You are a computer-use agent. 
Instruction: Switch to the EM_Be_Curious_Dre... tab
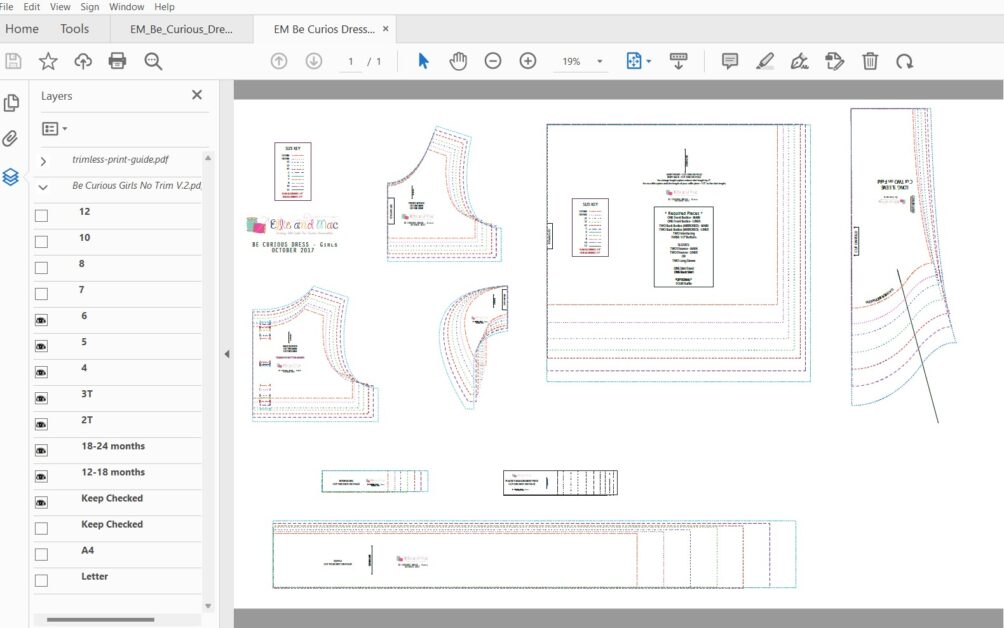click(x=194, y=29)
